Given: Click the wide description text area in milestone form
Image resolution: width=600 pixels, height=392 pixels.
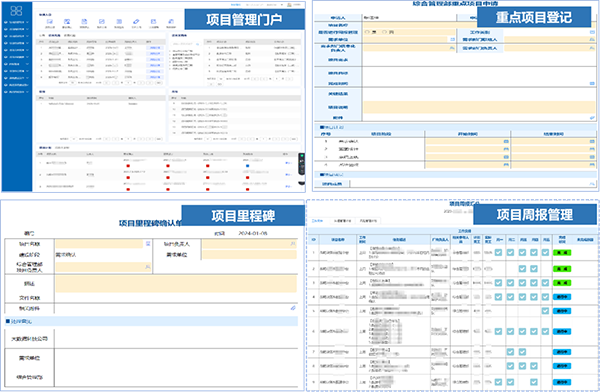Looking at the screenshot, I should pyautogui.click(x=176, y=284).
